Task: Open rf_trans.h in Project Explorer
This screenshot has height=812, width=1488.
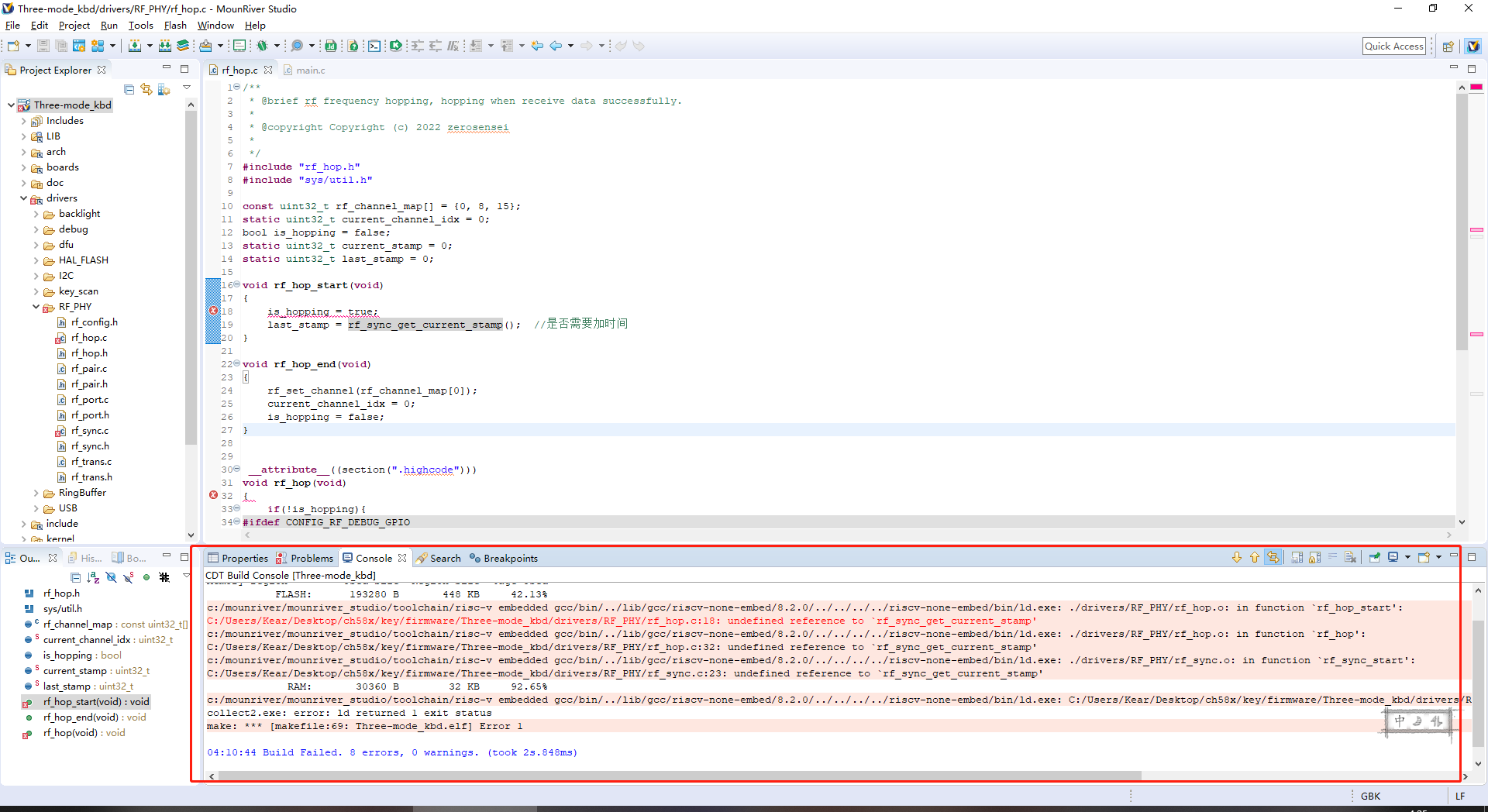Action: pos(91,477)
